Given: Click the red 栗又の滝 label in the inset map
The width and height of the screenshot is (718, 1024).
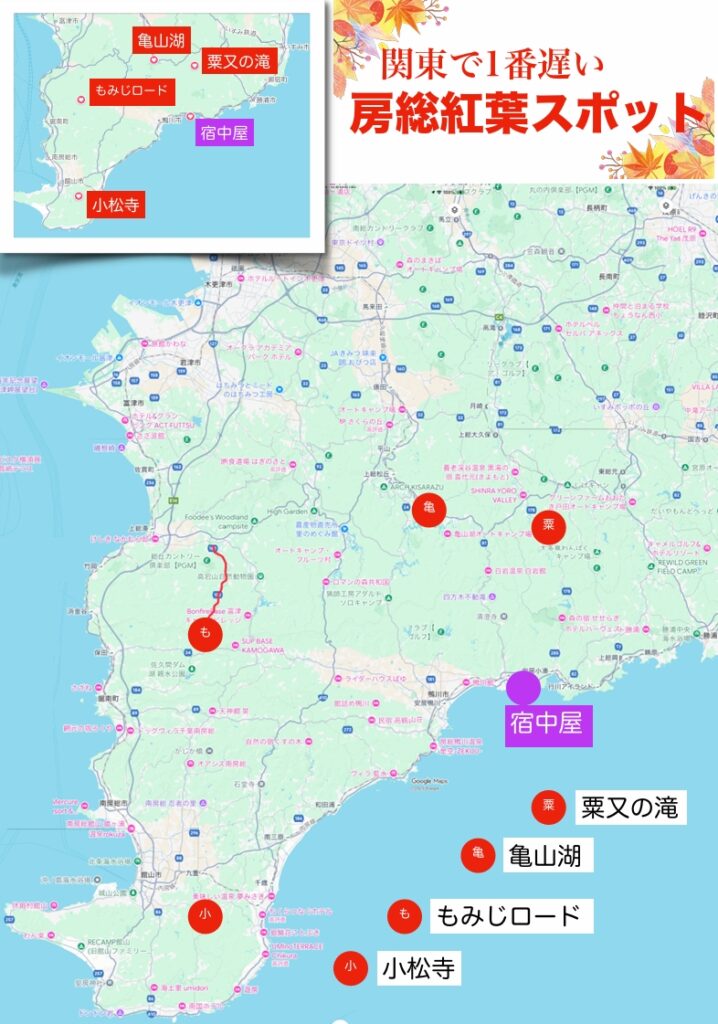Looking at the screenshot, I should [238, 61].
